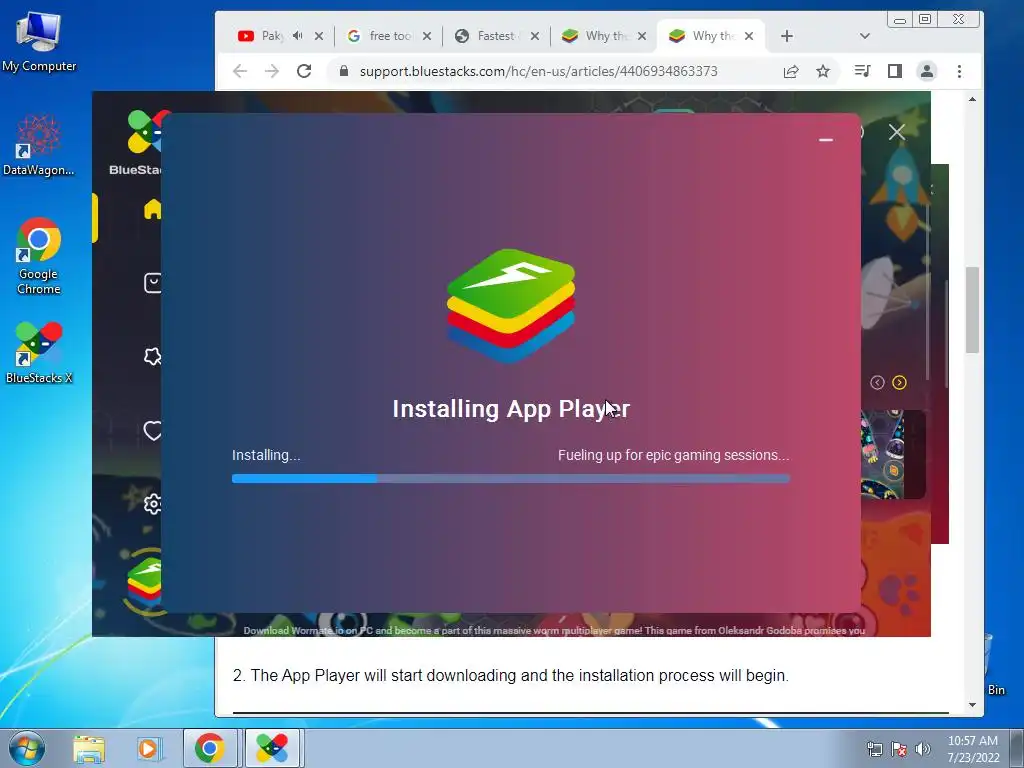Open the Action Center flag tray icon

(899, 748)
